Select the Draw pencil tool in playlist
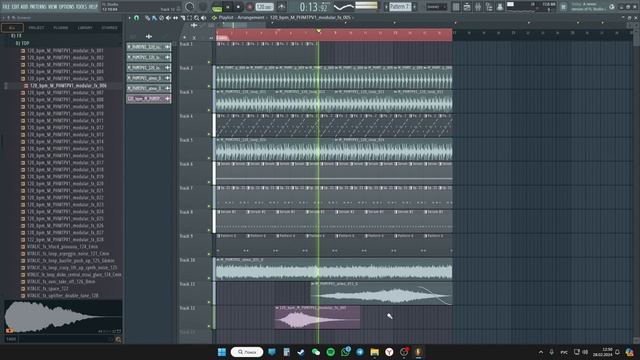The width and height of the screenshot is (640, 360). click(147, 18)
